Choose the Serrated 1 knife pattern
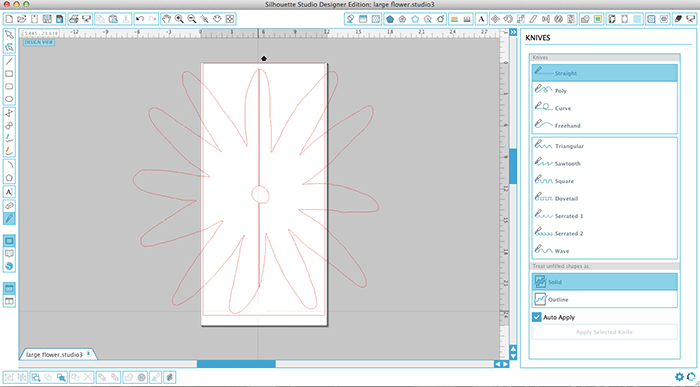700x387 pixels. tap(604, 216)
